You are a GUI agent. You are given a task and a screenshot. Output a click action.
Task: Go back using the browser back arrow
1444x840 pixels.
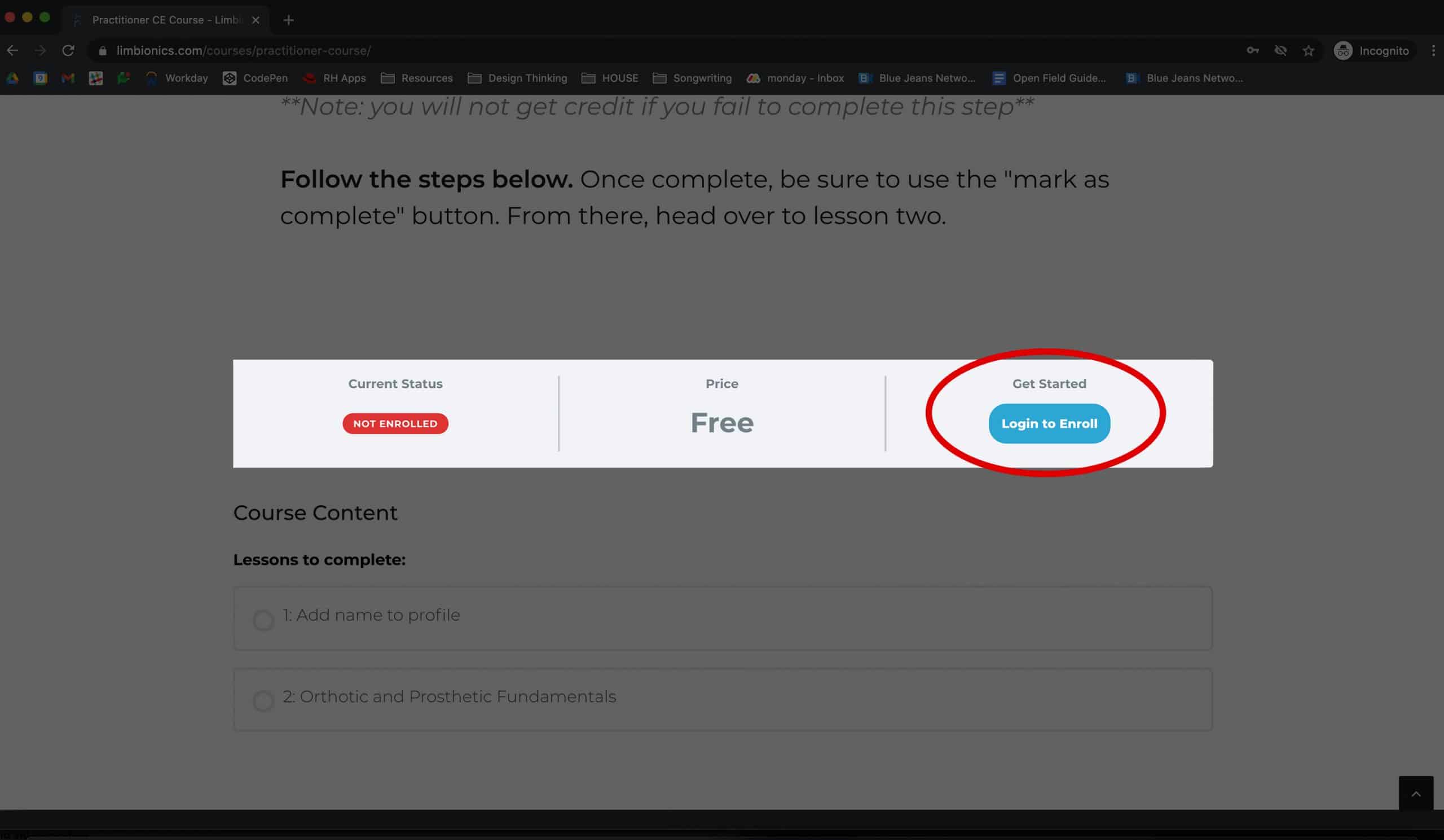(12, 51)
